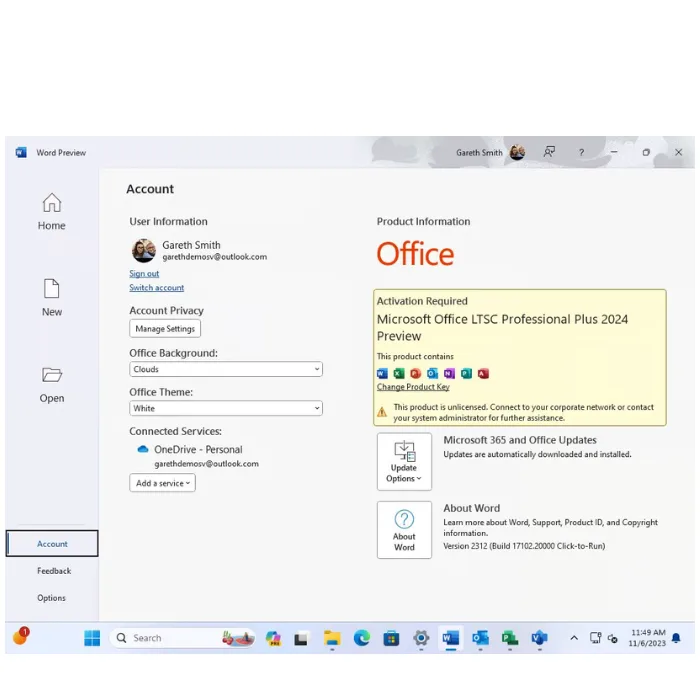Switch to Project in the taskbar
Viewport: 700px width, 700px height.
click(510, 638)
